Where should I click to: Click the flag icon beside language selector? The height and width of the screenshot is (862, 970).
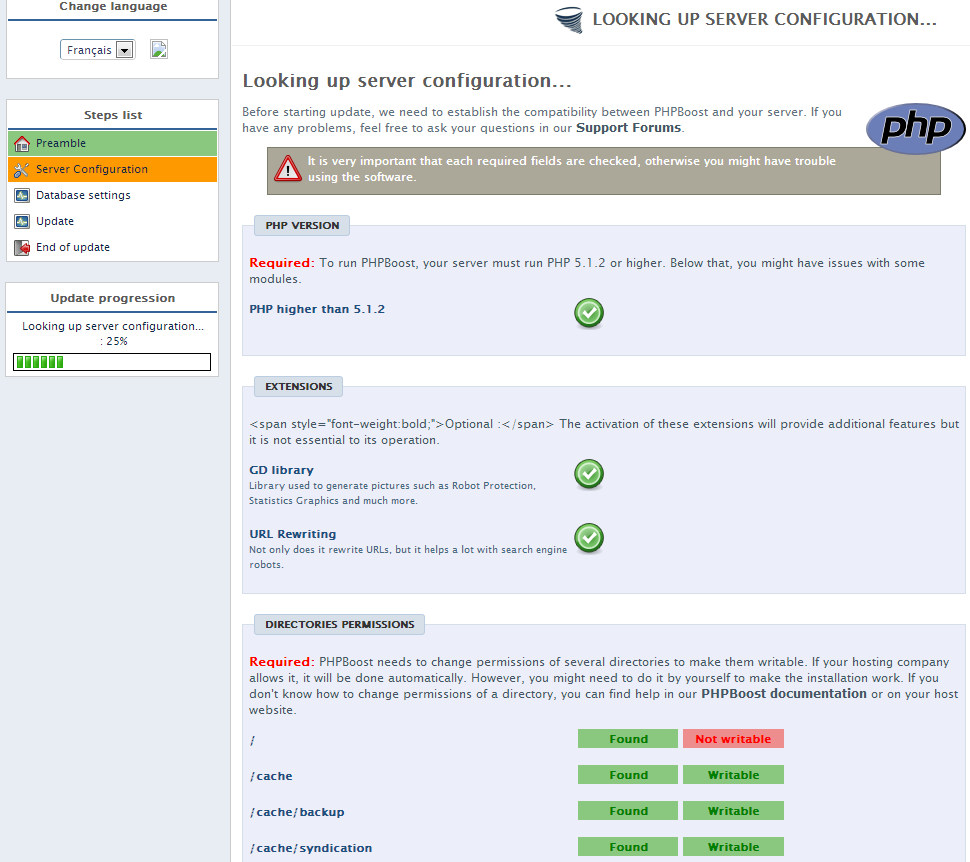tap(159, 50)
